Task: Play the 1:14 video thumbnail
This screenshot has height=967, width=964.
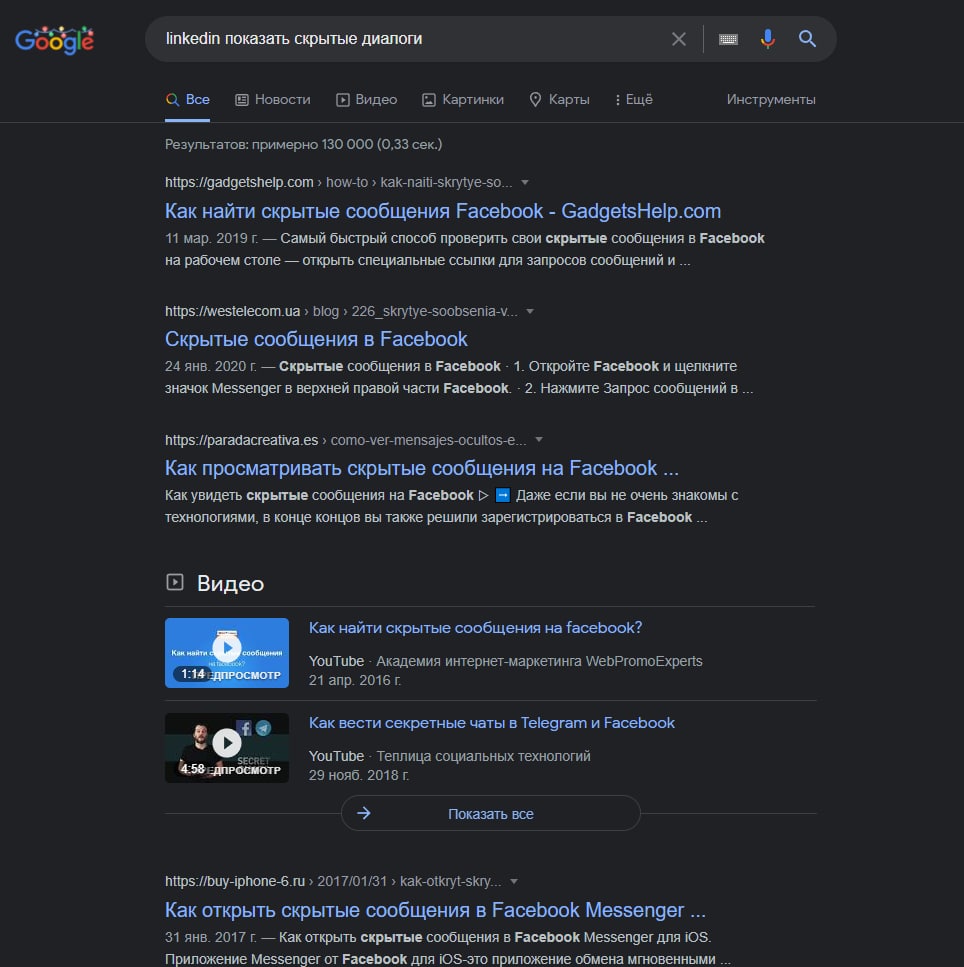Action: [227, 653]
